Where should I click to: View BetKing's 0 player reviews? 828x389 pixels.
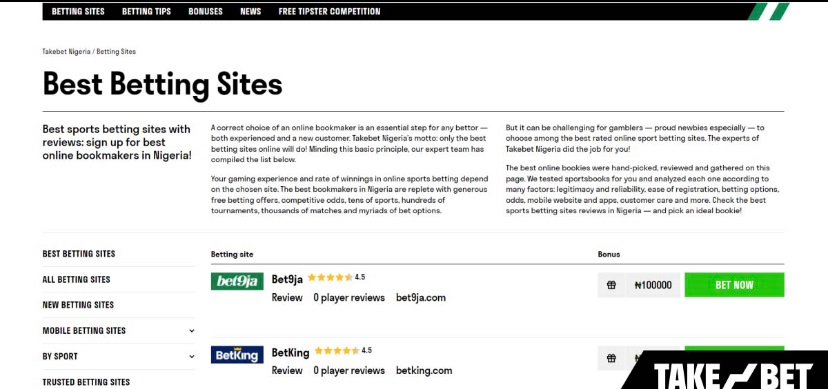[x=349, y=371]
